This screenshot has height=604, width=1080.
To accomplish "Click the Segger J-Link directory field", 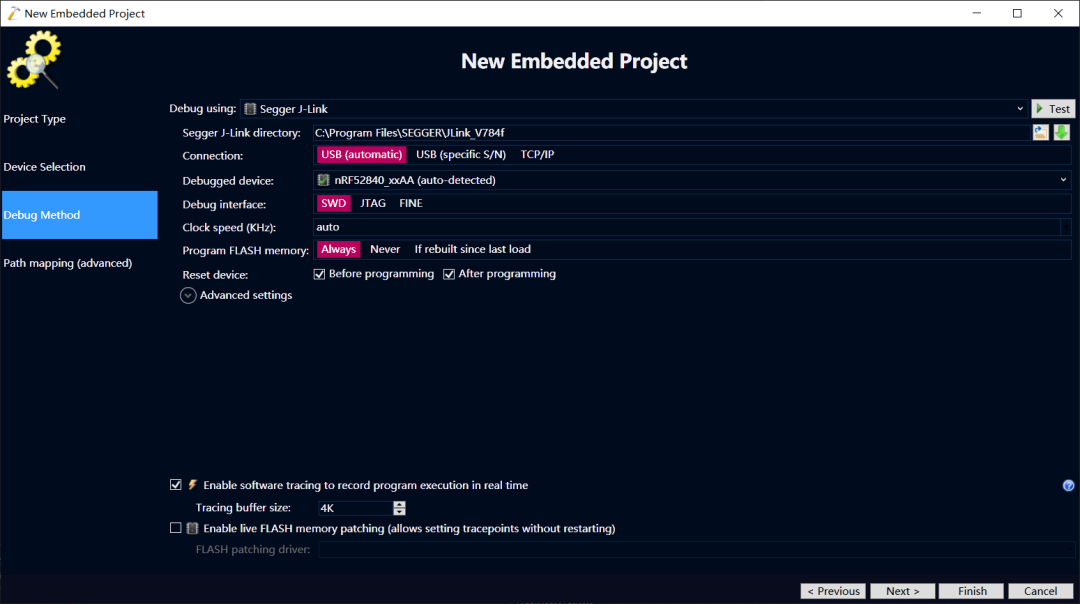I will [x=672, y=133].
